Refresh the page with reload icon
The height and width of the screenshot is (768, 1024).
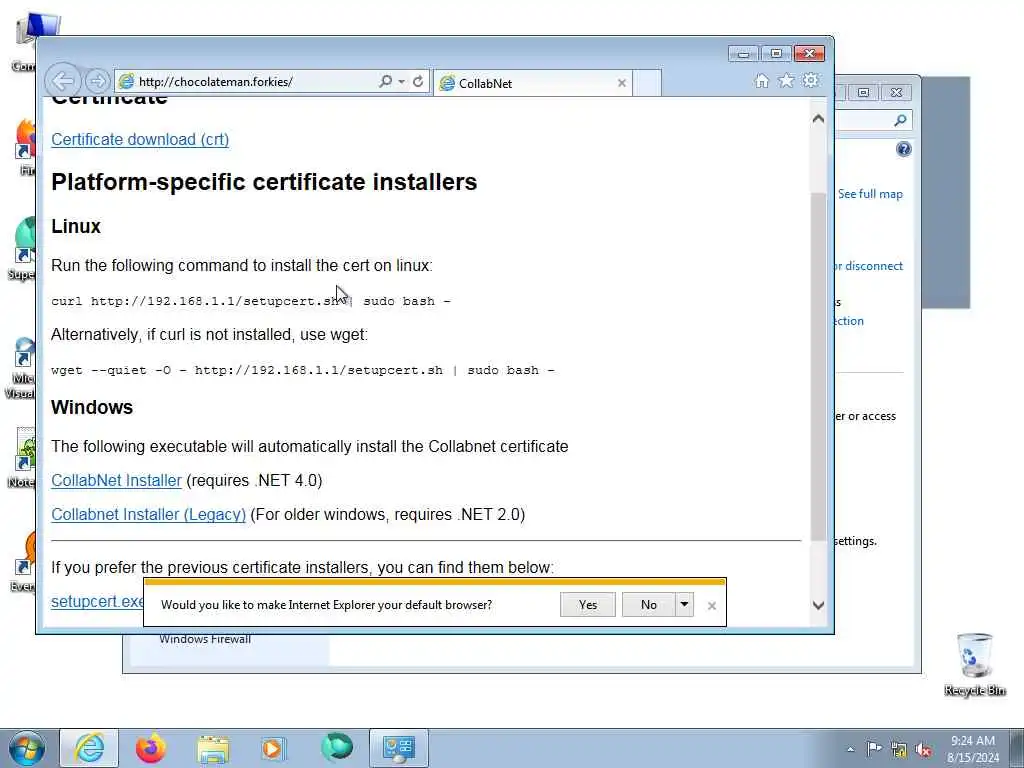click(418, 82)
